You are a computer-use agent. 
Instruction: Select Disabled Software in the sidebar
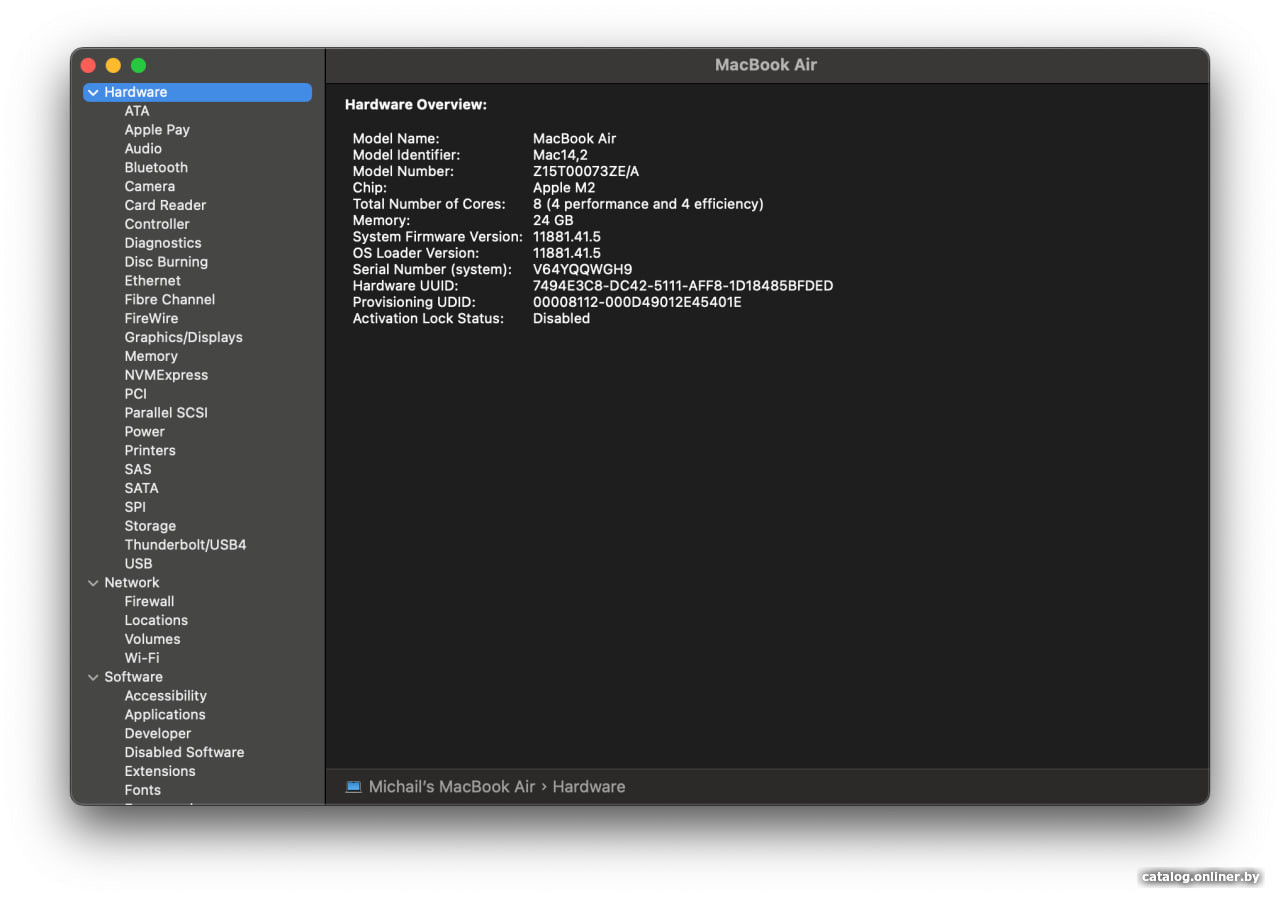click(184, 753)
